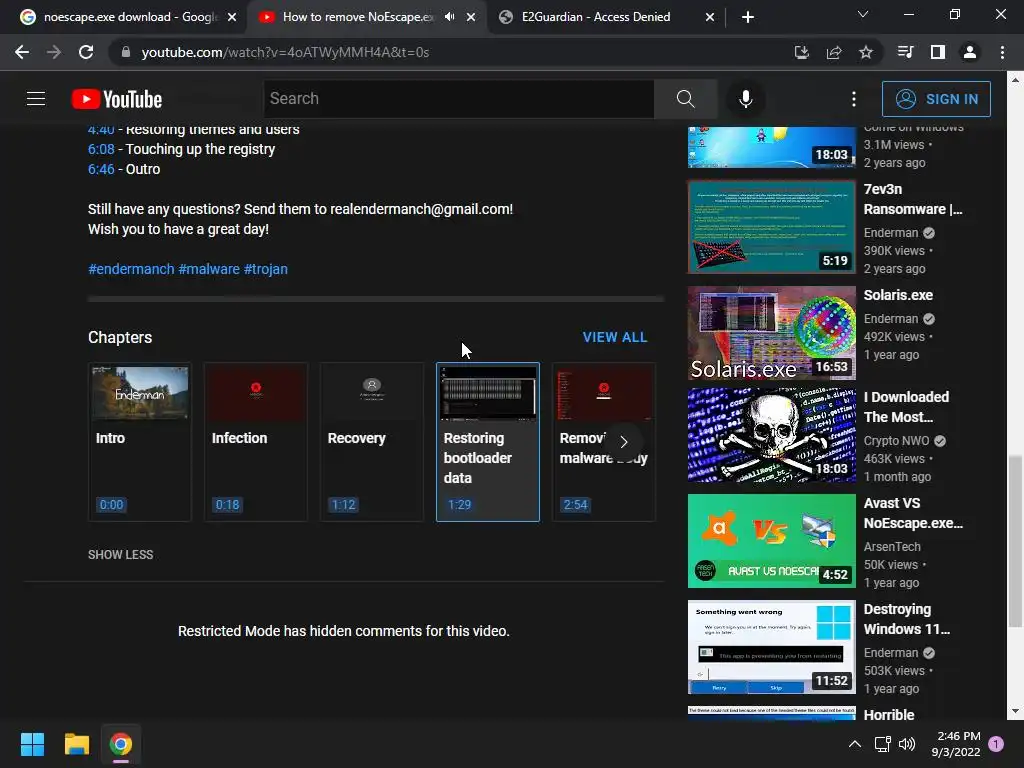The image size is (1024, 768).
Task: Click the search magnifier button
Action: pos(686,99)
